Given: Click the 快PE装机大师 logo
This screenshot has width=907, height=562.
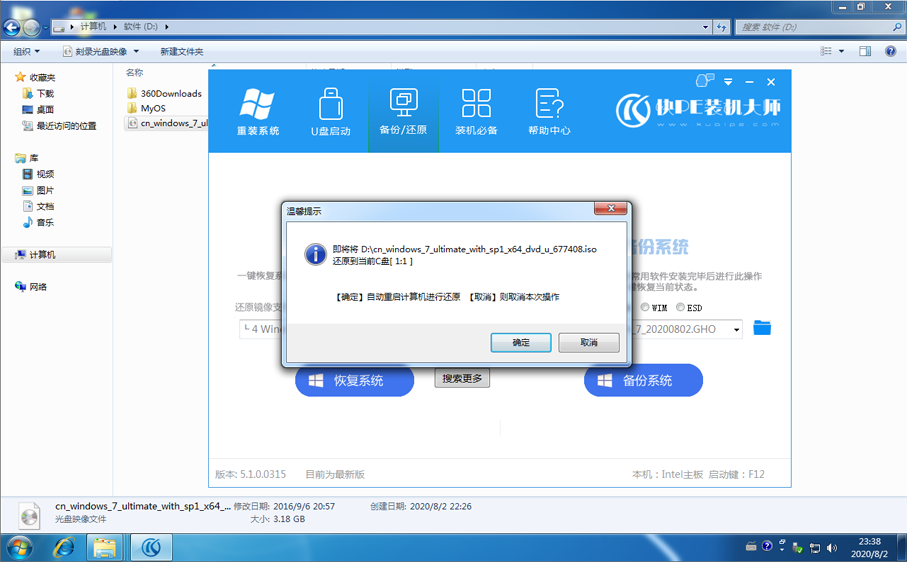Looking at the screenshot, I should (x=698, y=110).
